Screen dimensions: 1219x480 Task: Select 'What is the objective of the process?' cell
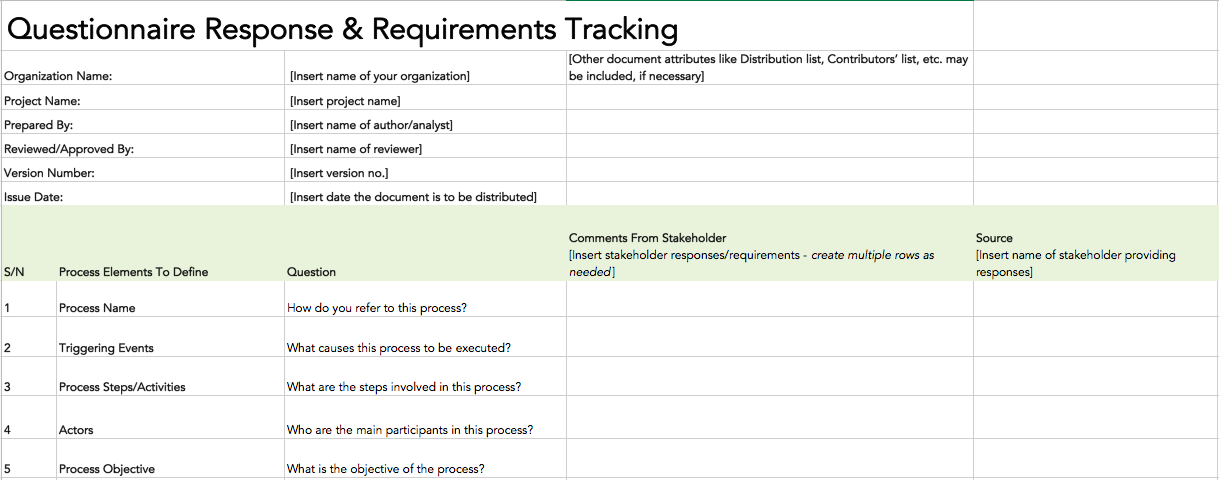pos(425,460)
